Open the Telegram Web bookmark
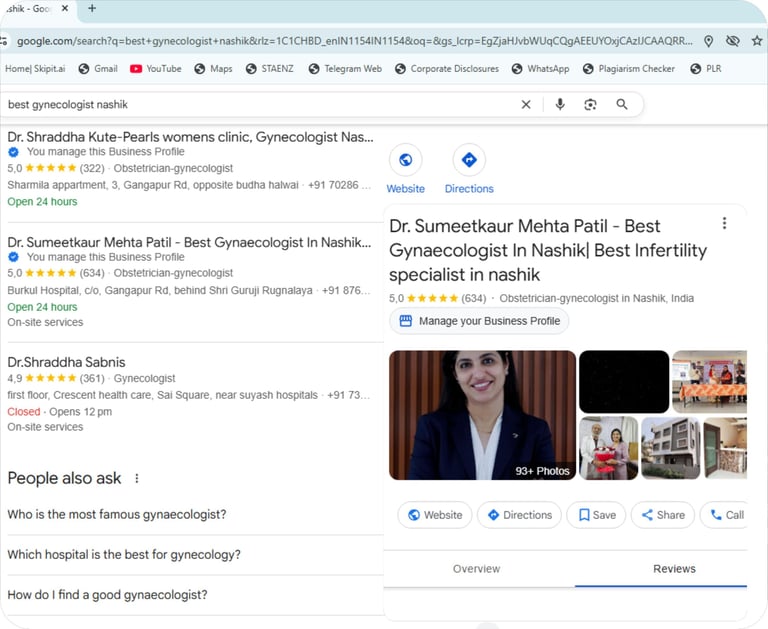The height and width of the screenshot is (629, 768). click(x=345, y=69)
